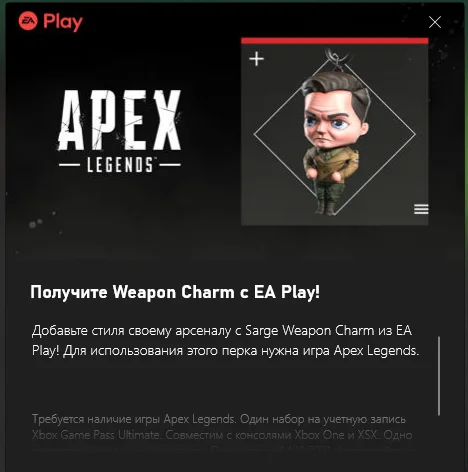Click the plus icon on charm card
468x472 pixels.
coord(256,59)
